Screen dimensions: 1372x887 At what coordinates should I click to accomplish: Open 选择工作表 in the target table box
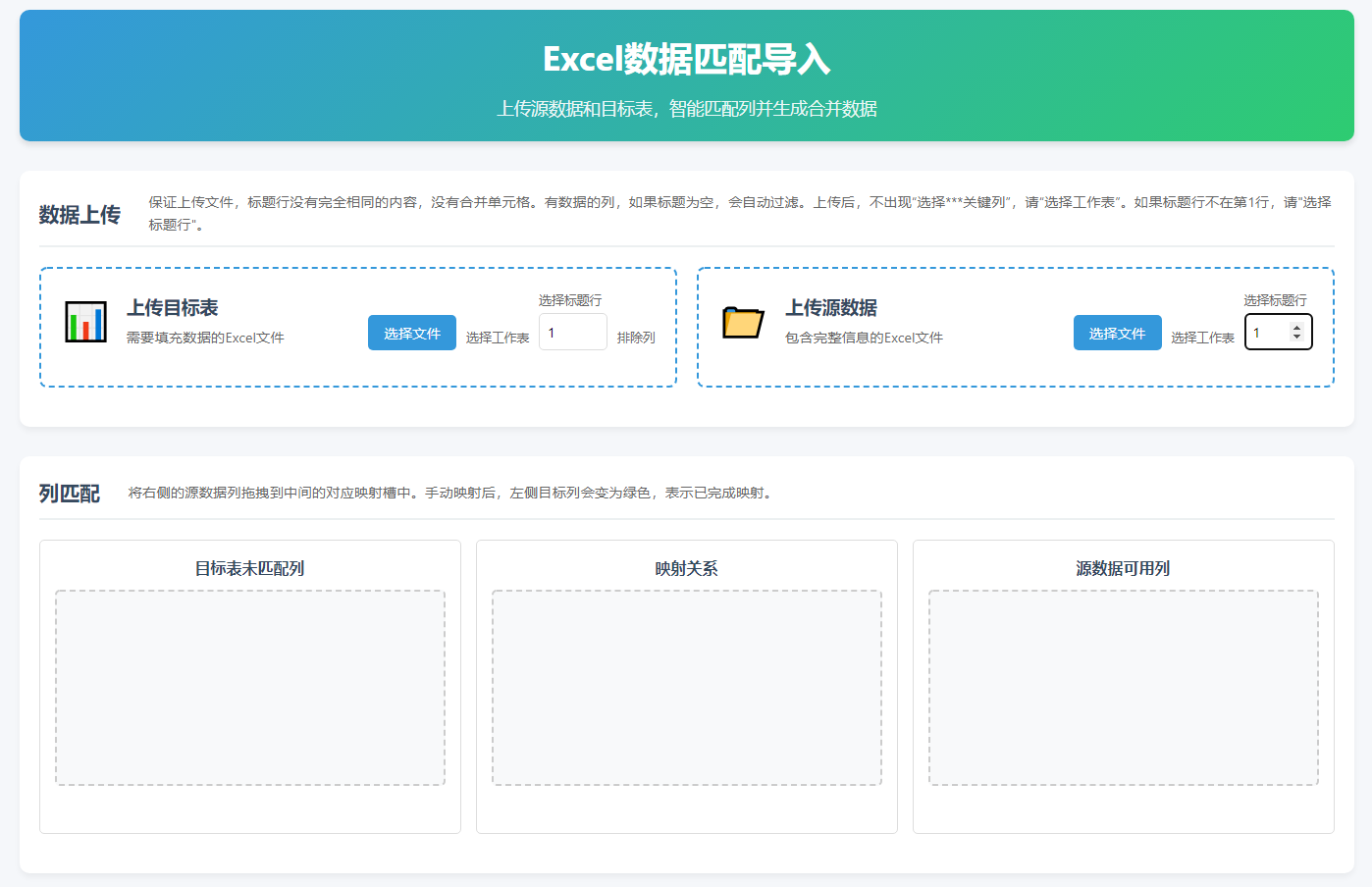[x=498, y=338]
